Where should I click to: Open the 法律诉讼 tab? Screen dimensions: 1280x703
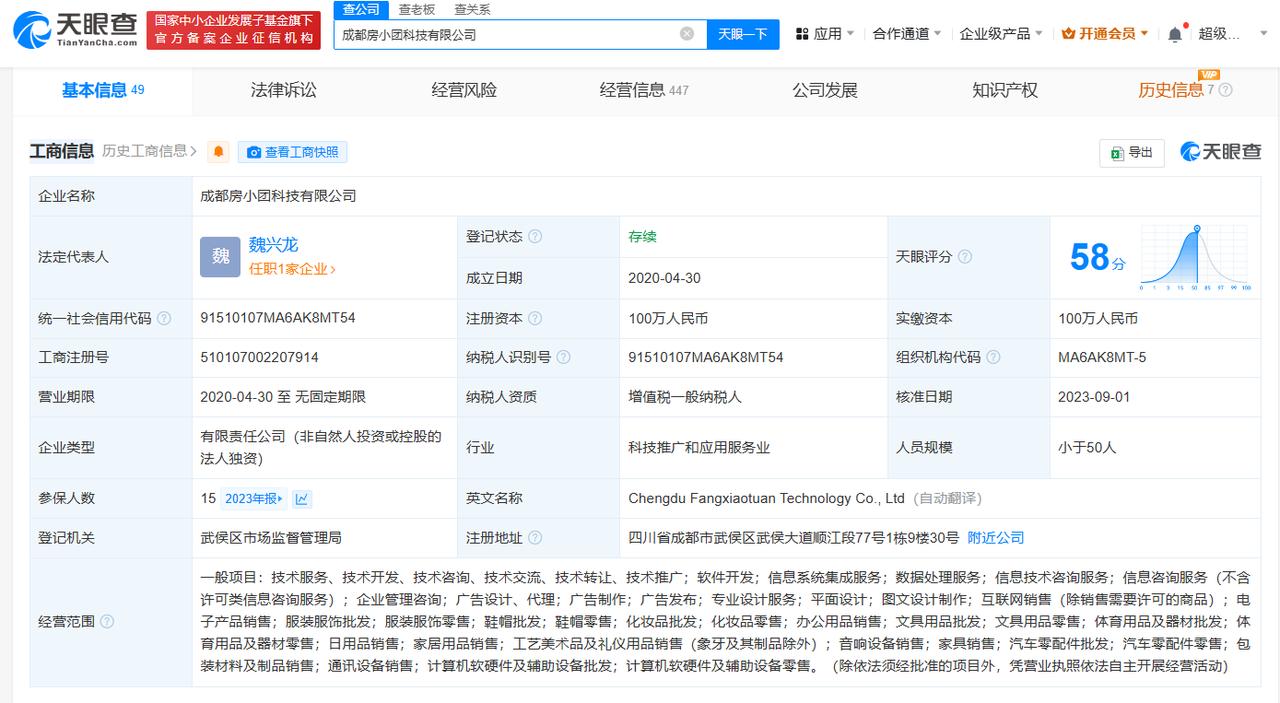(283, 90)
